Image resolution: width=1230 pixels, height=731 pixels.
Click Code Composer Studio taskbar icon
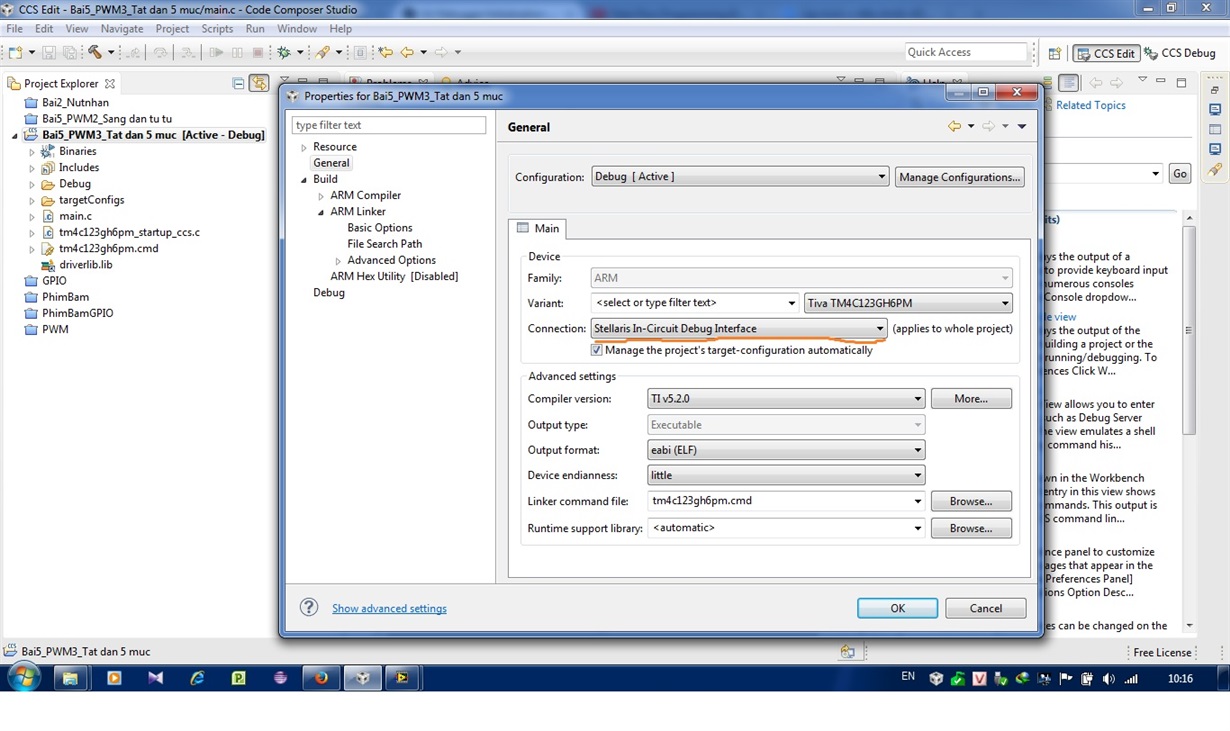coord(363,678)
